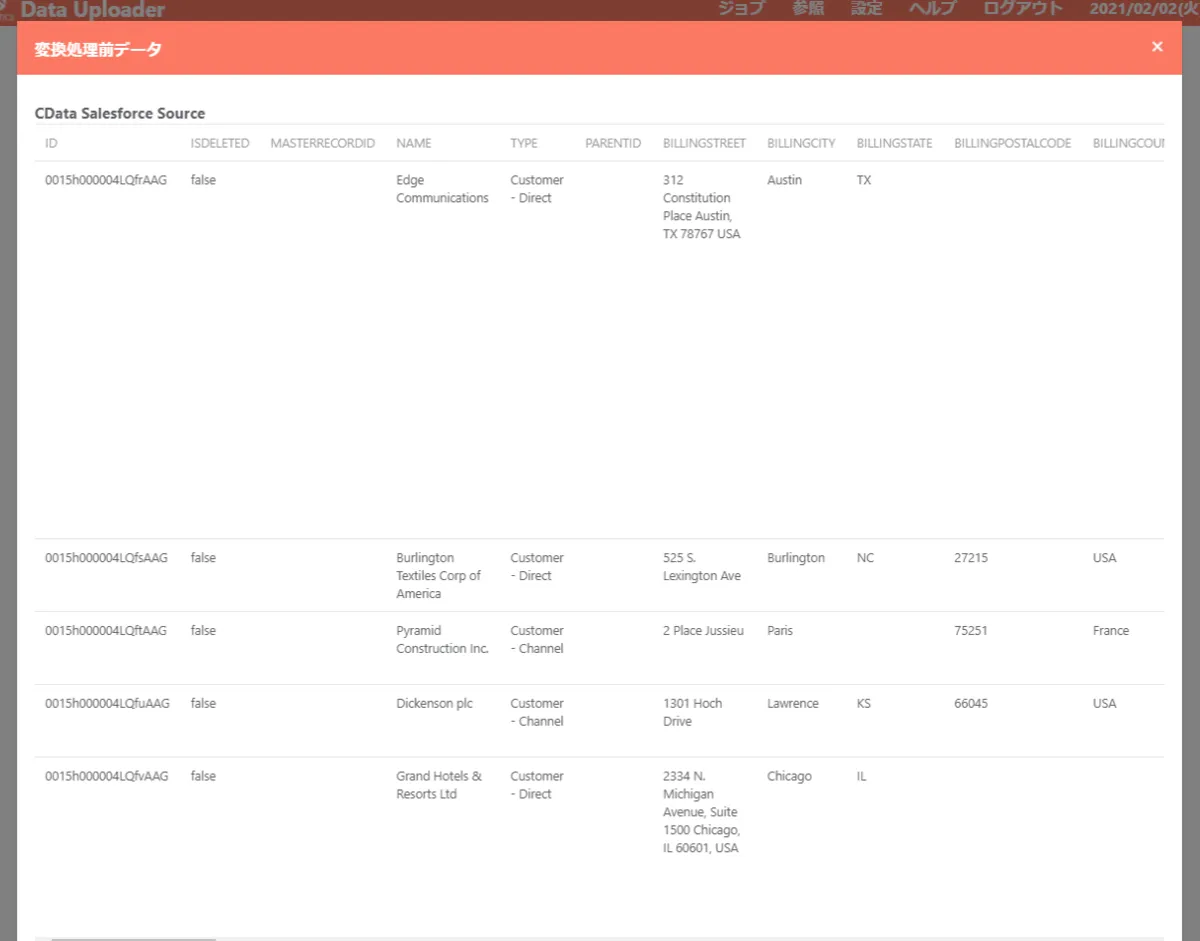
Task: Click the CData Salesforce Source heading
Action: [x=120, y=113]
